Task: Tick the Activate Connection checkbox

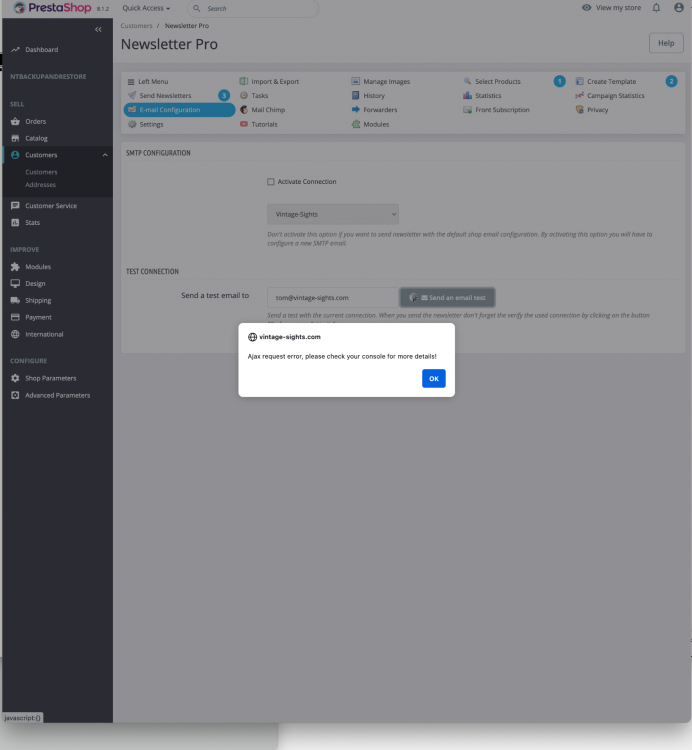Action: [x=271, y=182]
